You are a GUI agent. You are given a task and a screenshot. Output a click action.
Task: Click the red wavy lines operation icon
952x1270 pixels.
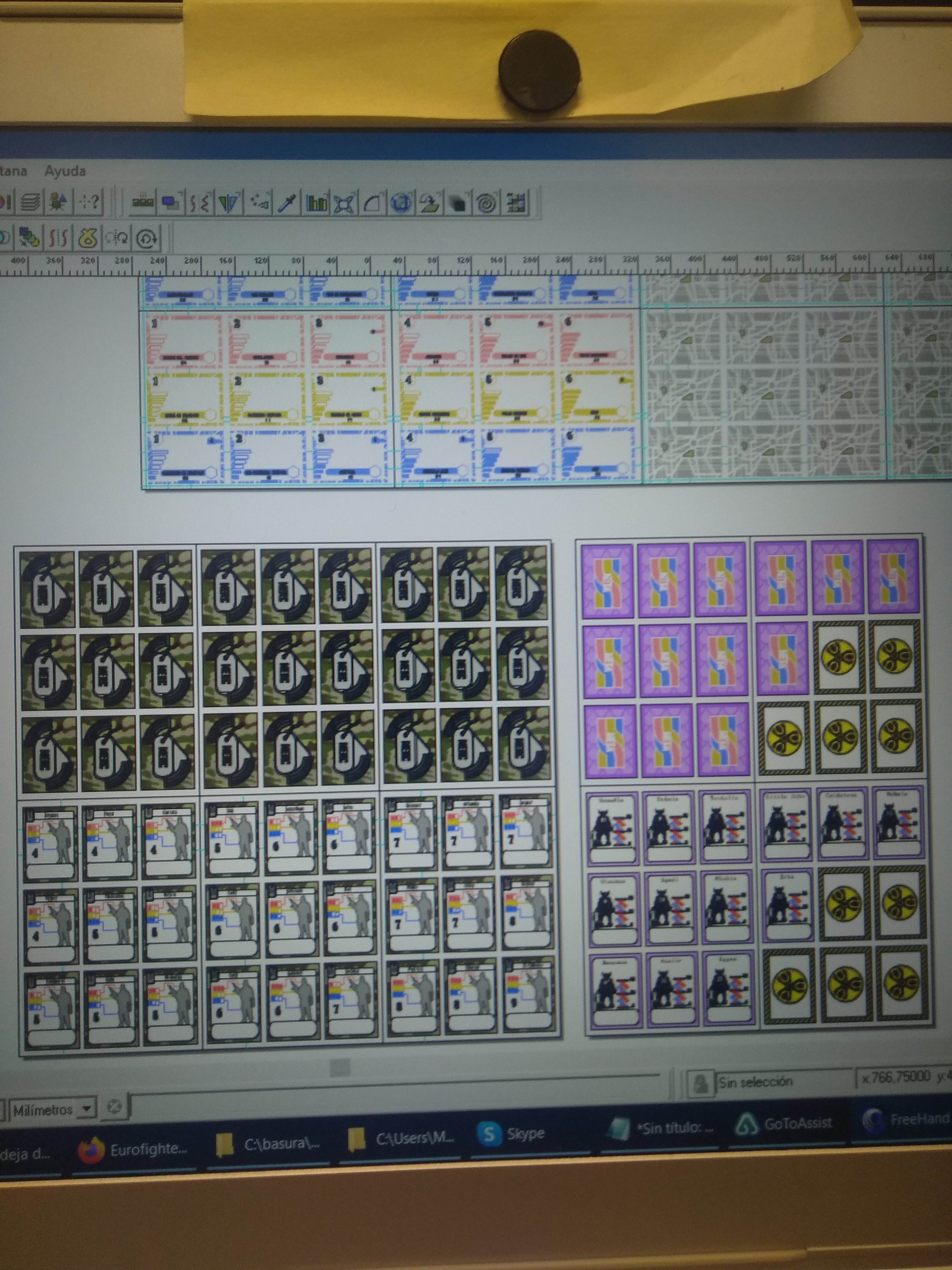pyautogui.click(x=59, y=237)
